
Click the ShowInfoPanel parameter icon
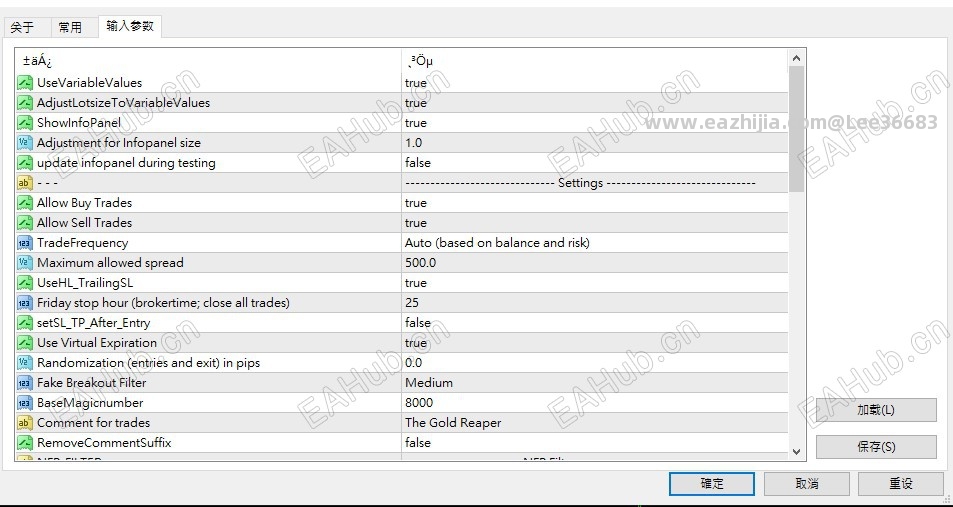pyautogui.click(x=25, y=123)
